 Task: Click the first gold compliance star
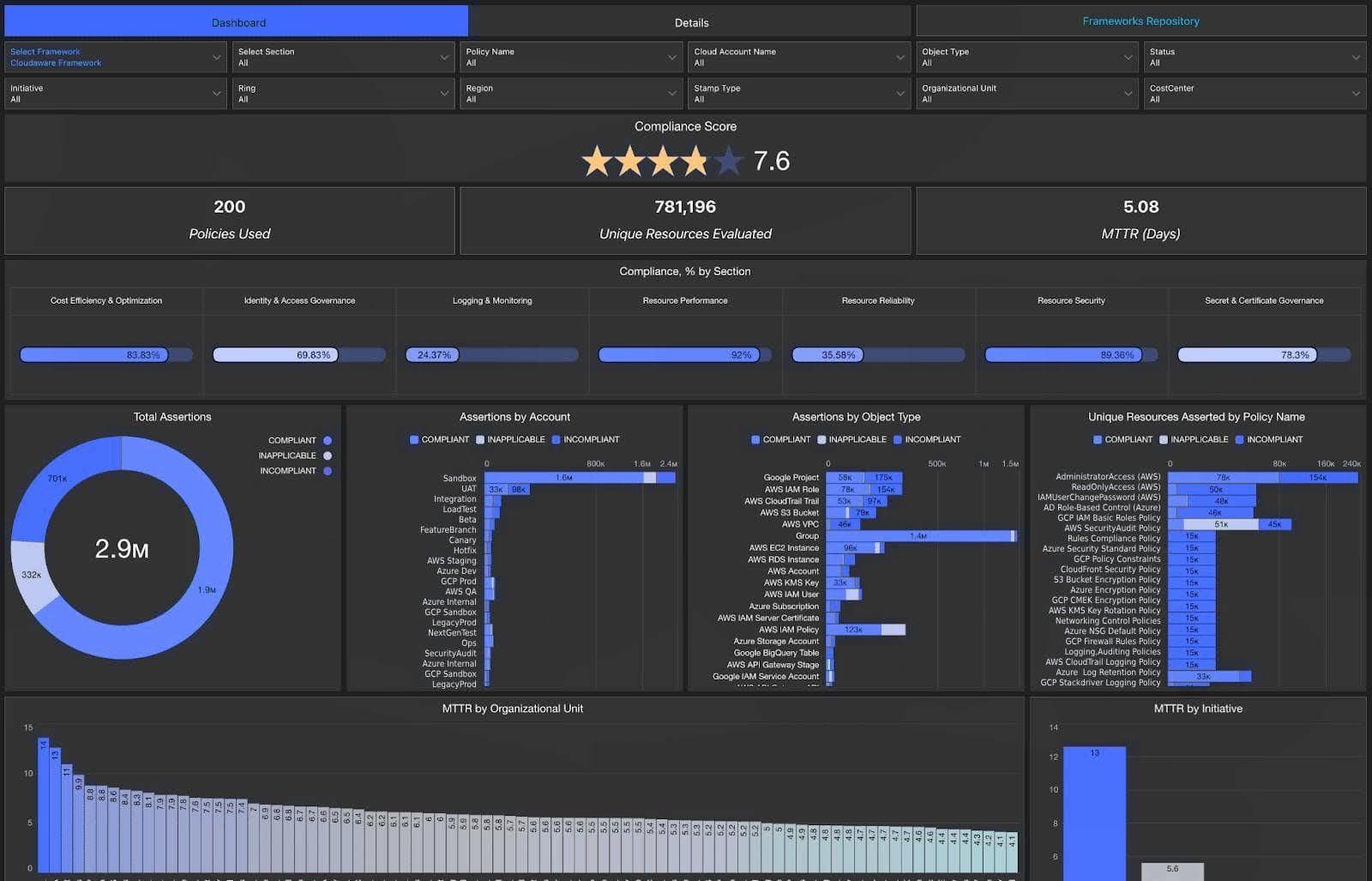[x=597, y=160]
